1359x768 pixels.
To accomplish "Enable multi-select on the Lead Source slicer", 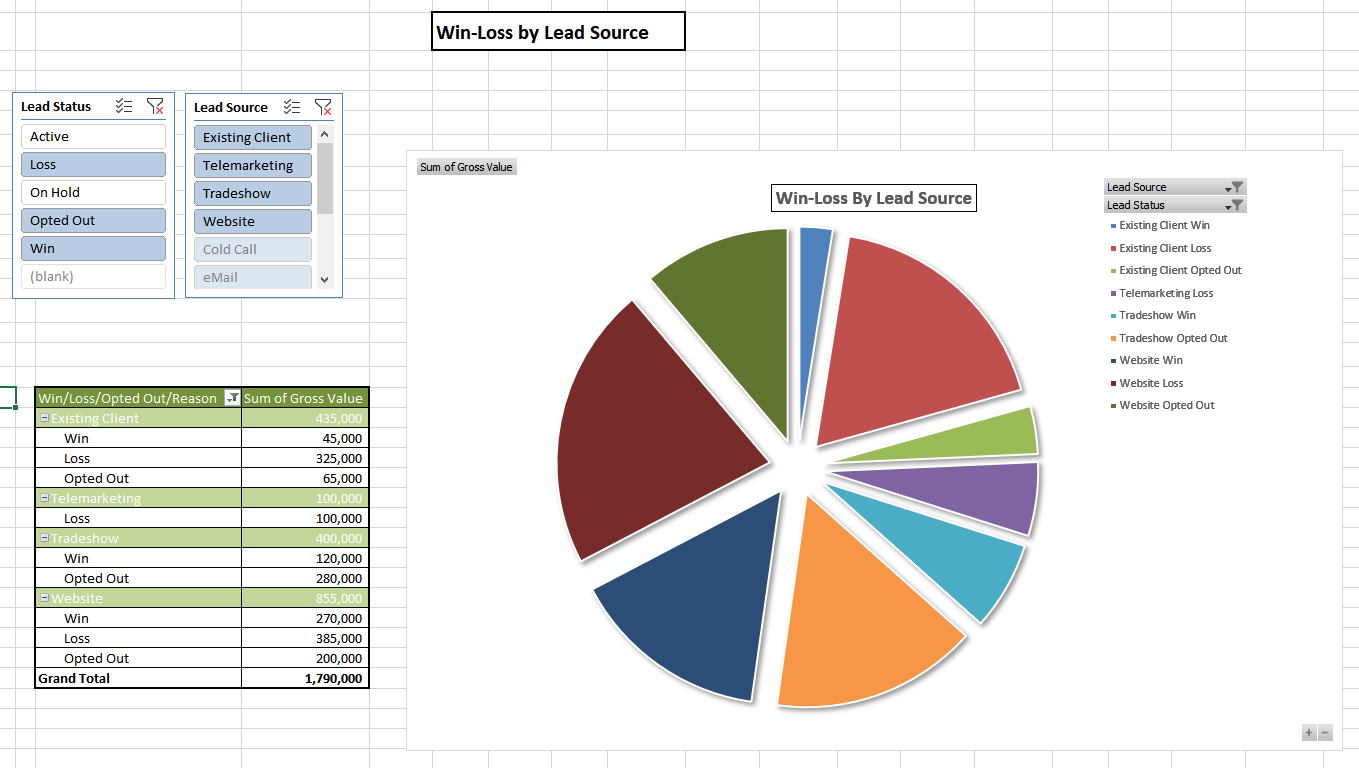I will coord(292,107).
